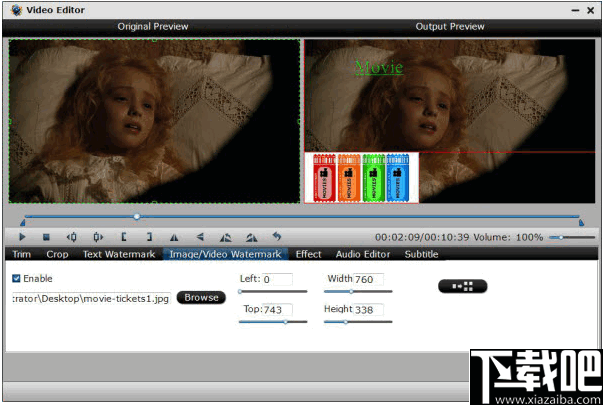Click the Top position value field
This screenshot has width=605, height=405.
277,309
